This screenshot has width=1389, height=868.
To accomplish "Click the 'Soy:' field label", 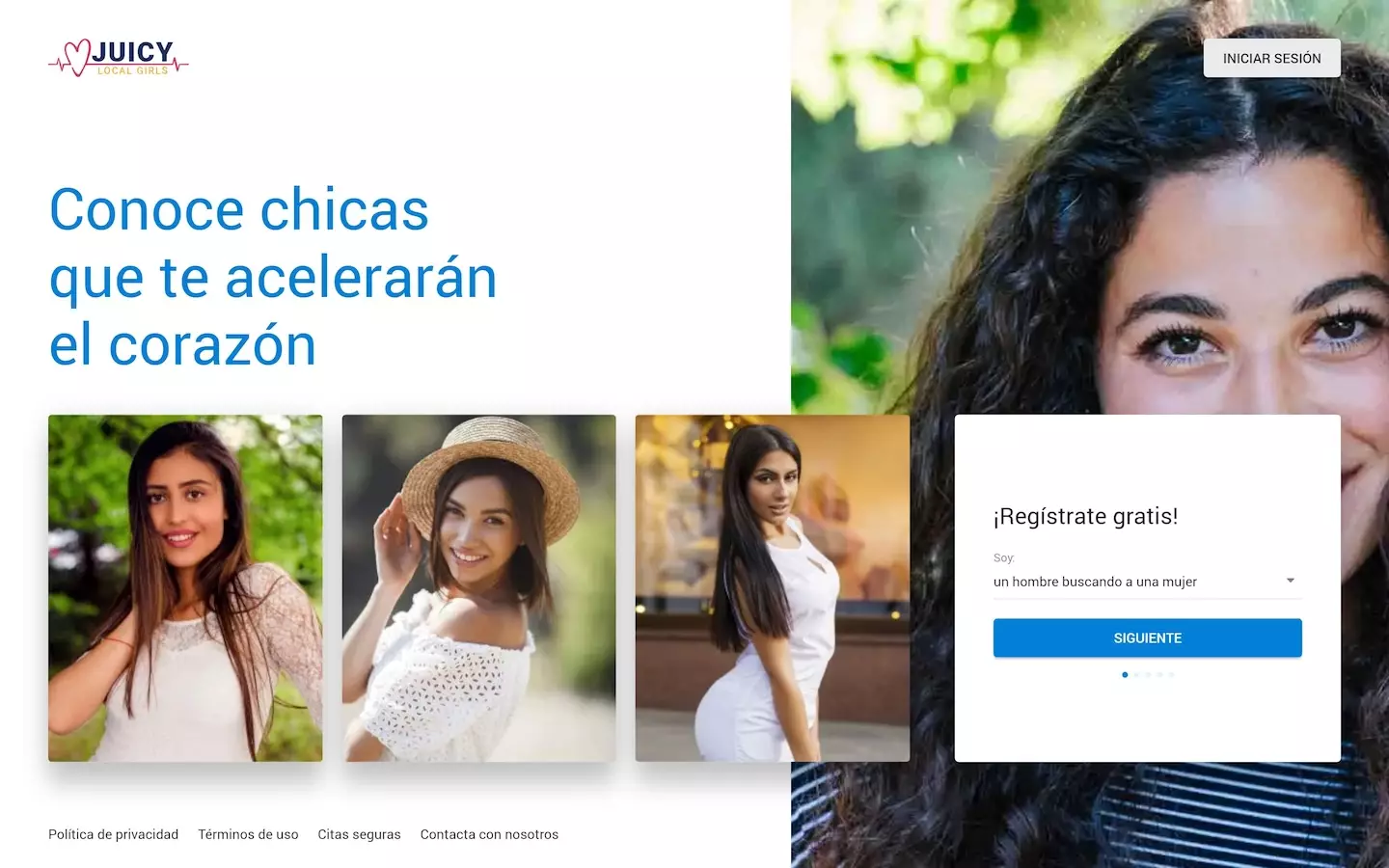I will tap(1004, 557).
